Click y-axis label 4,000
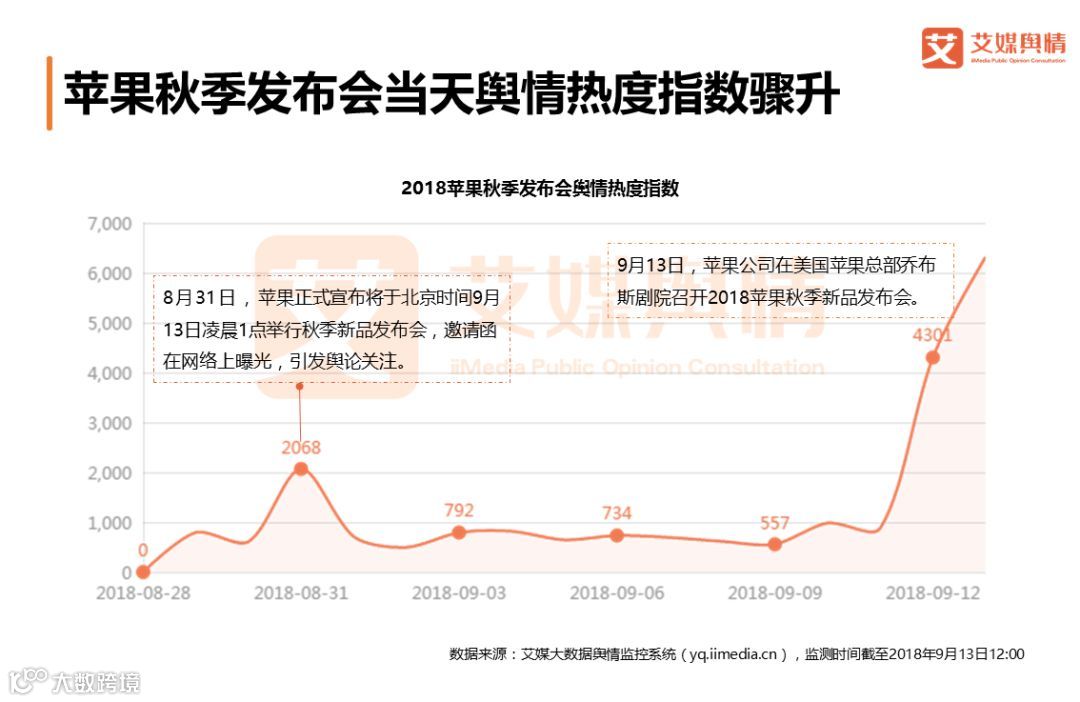 110,373
